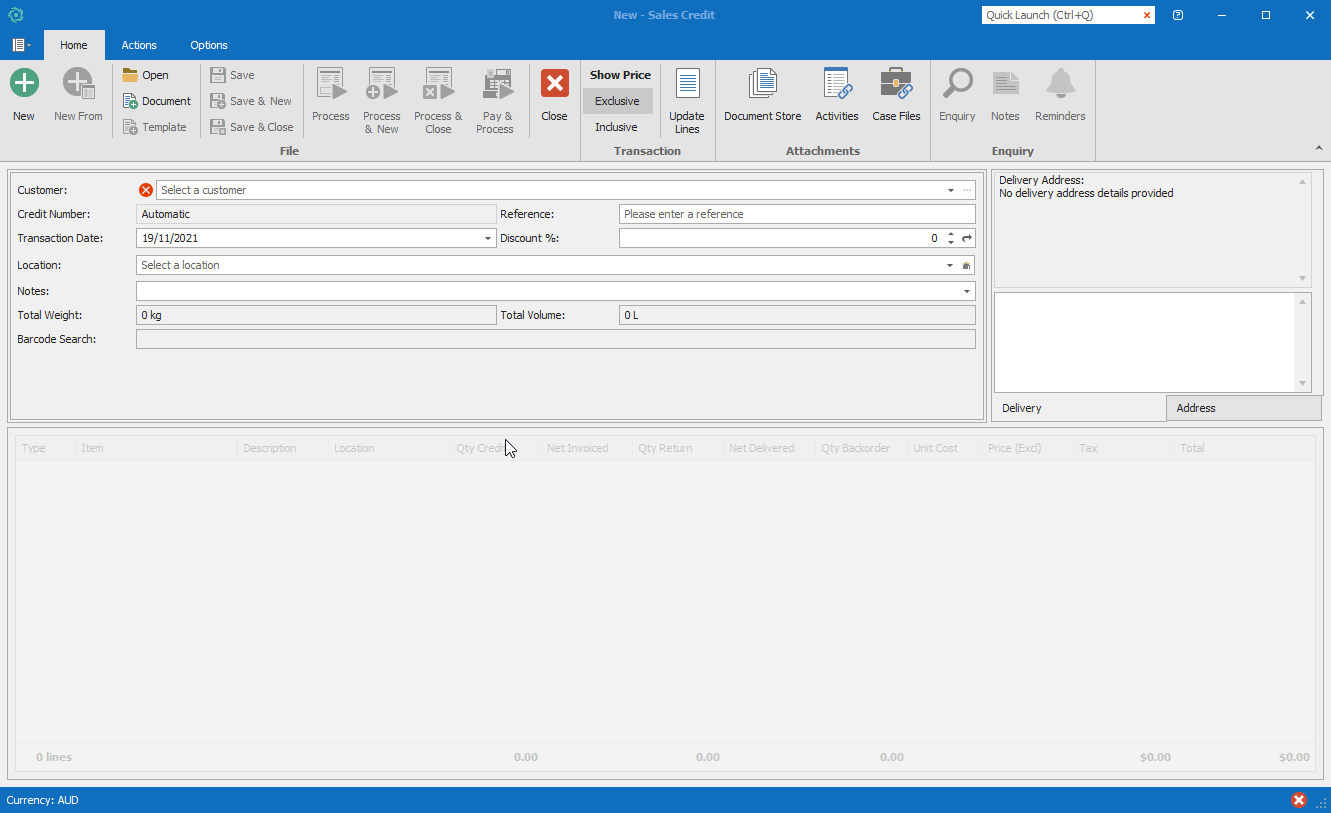Select Exclusive show price option
Screen dimensions: 1331x813
tap(617, 101)
